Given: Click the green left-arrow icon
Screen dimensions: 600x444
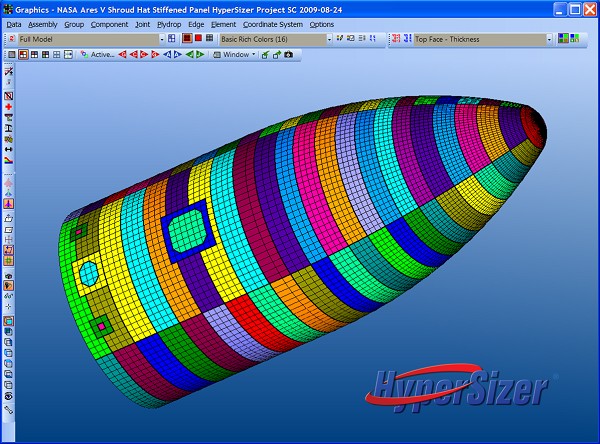Looking at the screenshot, I should point(189,55).
